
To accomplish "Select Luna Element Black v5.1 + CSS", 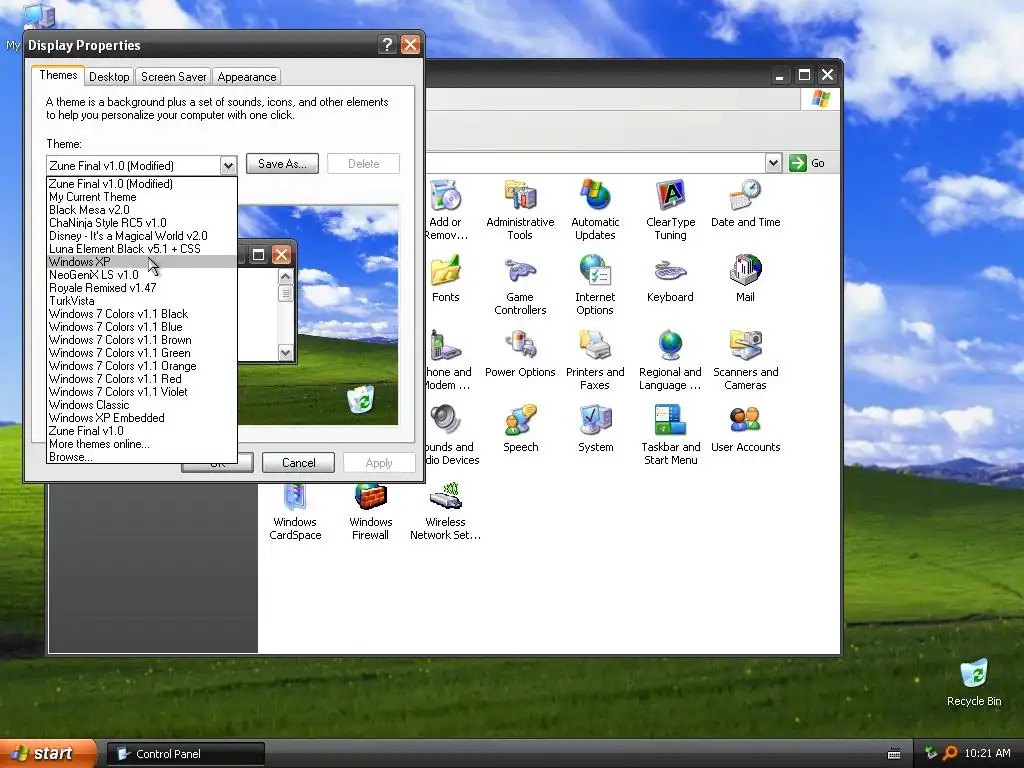I will coord(142,249).
